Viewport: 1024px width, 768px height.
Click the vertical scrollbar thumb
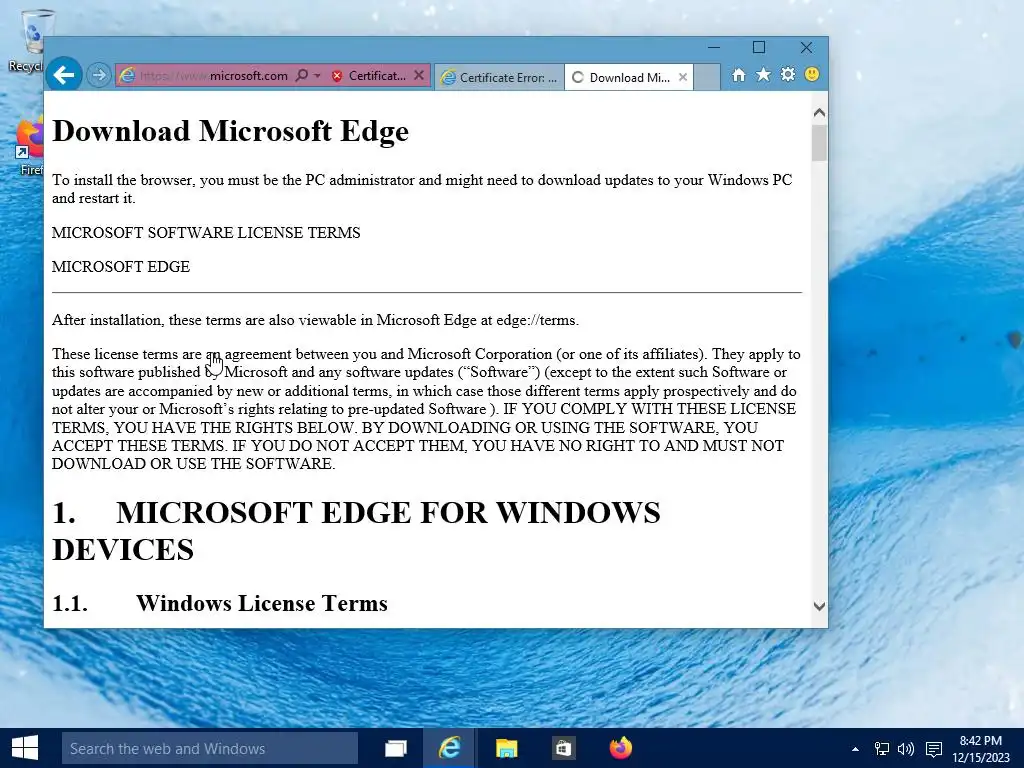click(819, 142)
